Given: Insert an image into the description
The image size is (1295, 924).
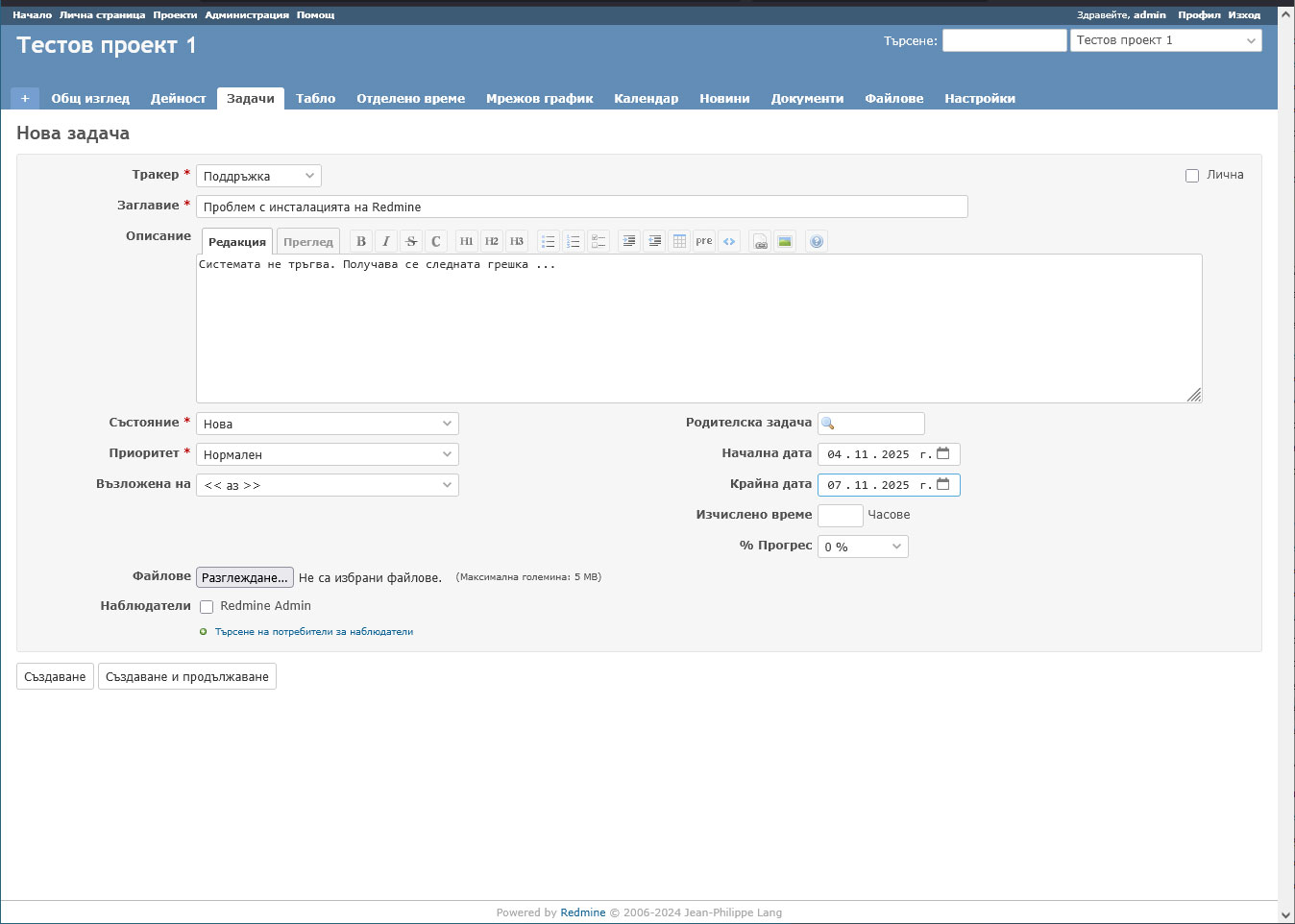Looking at the screenshot, I should point(785,241).
